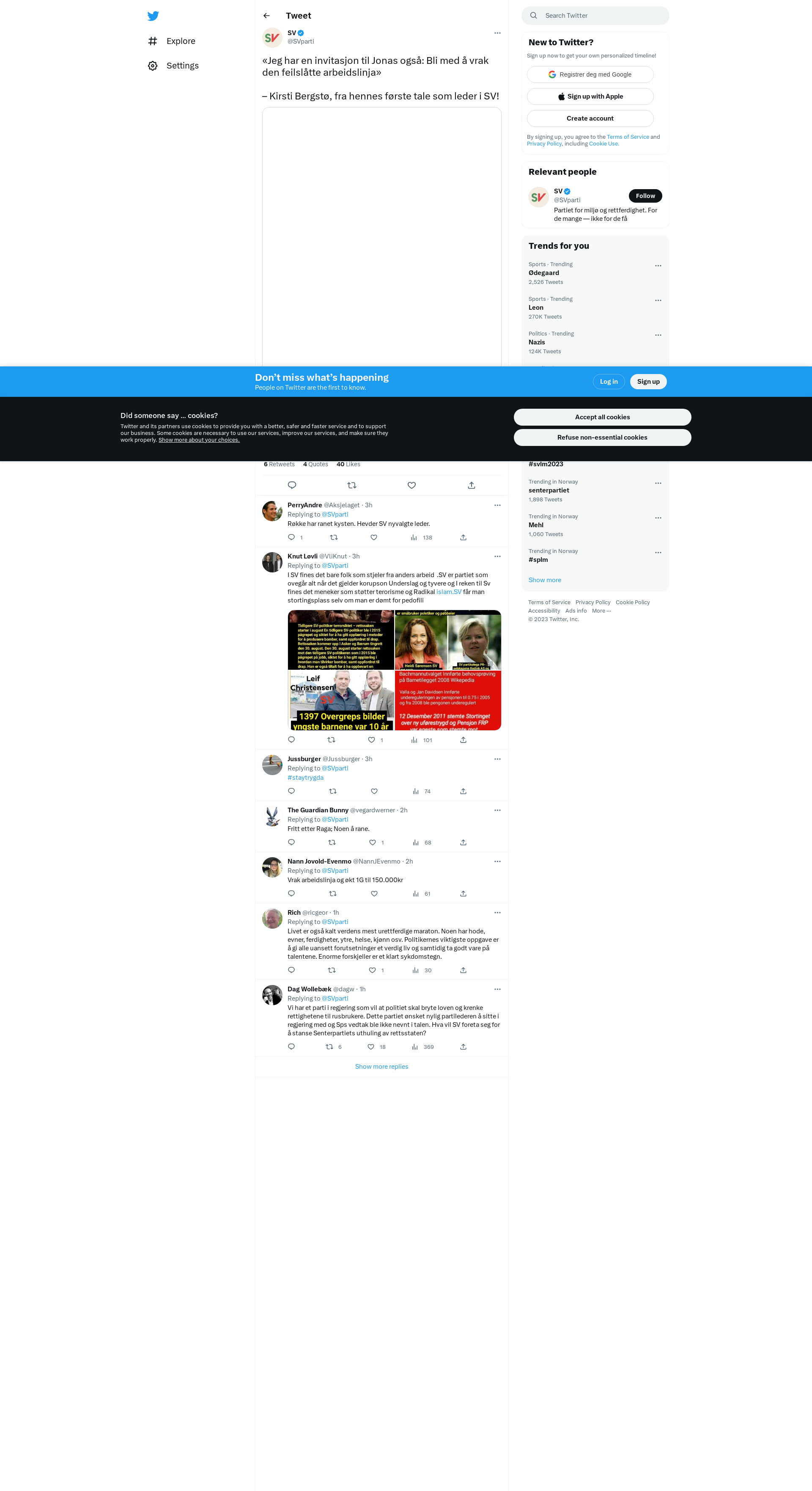Follow the SV account
812x1491 pixels.
[x=645, y=195]
